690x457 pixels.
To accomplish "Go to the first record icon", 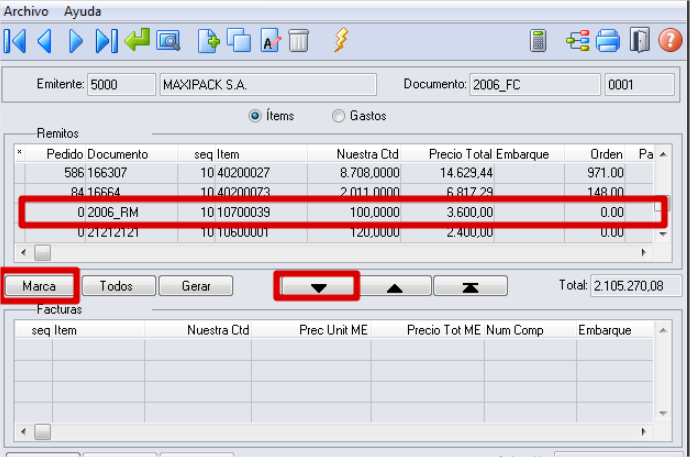I will point(15,41).
